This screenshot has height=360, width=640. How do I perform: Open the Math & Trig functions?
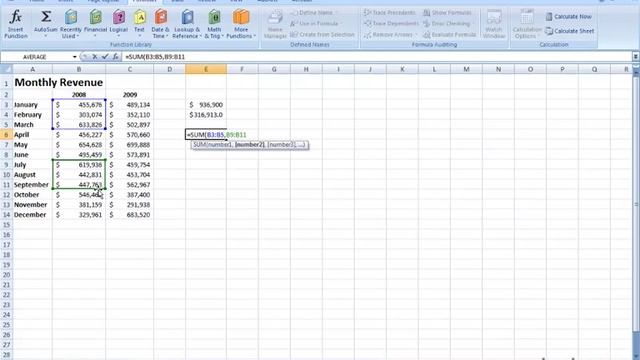pyautogui.click(x=214, y=24)
